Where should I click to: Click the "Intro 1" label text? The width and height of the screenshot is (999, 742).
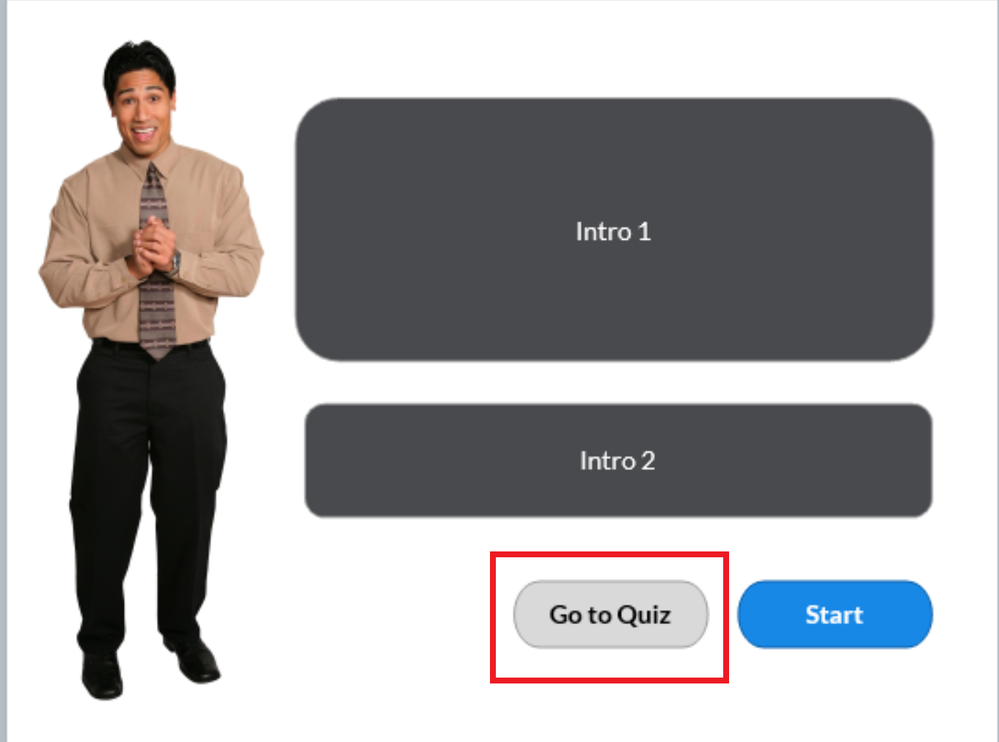(613, 231)
